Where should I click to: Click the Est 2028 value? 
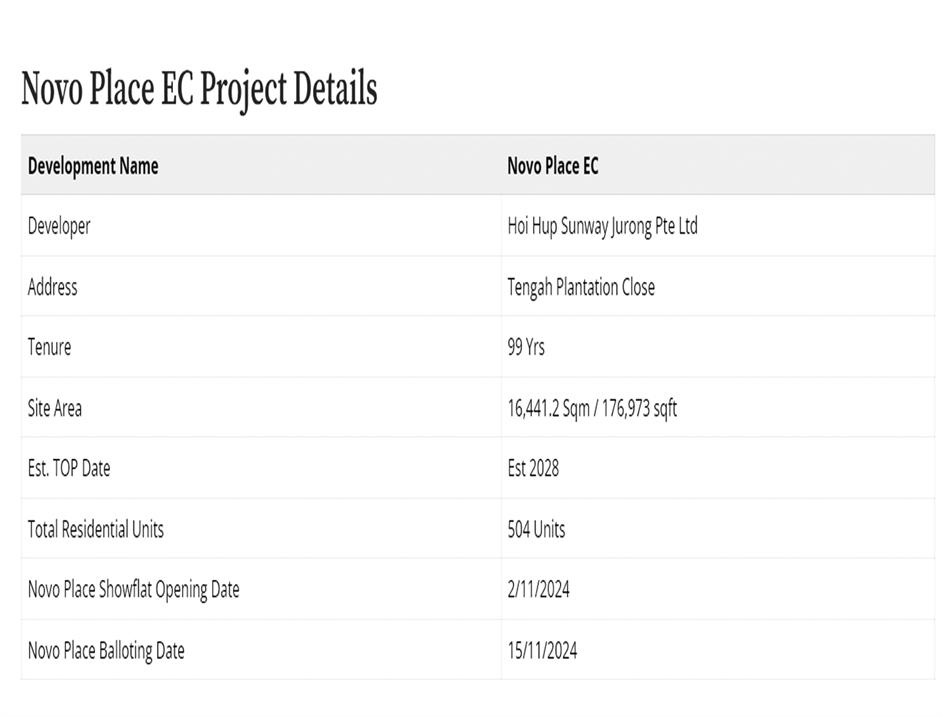[533, 468]
